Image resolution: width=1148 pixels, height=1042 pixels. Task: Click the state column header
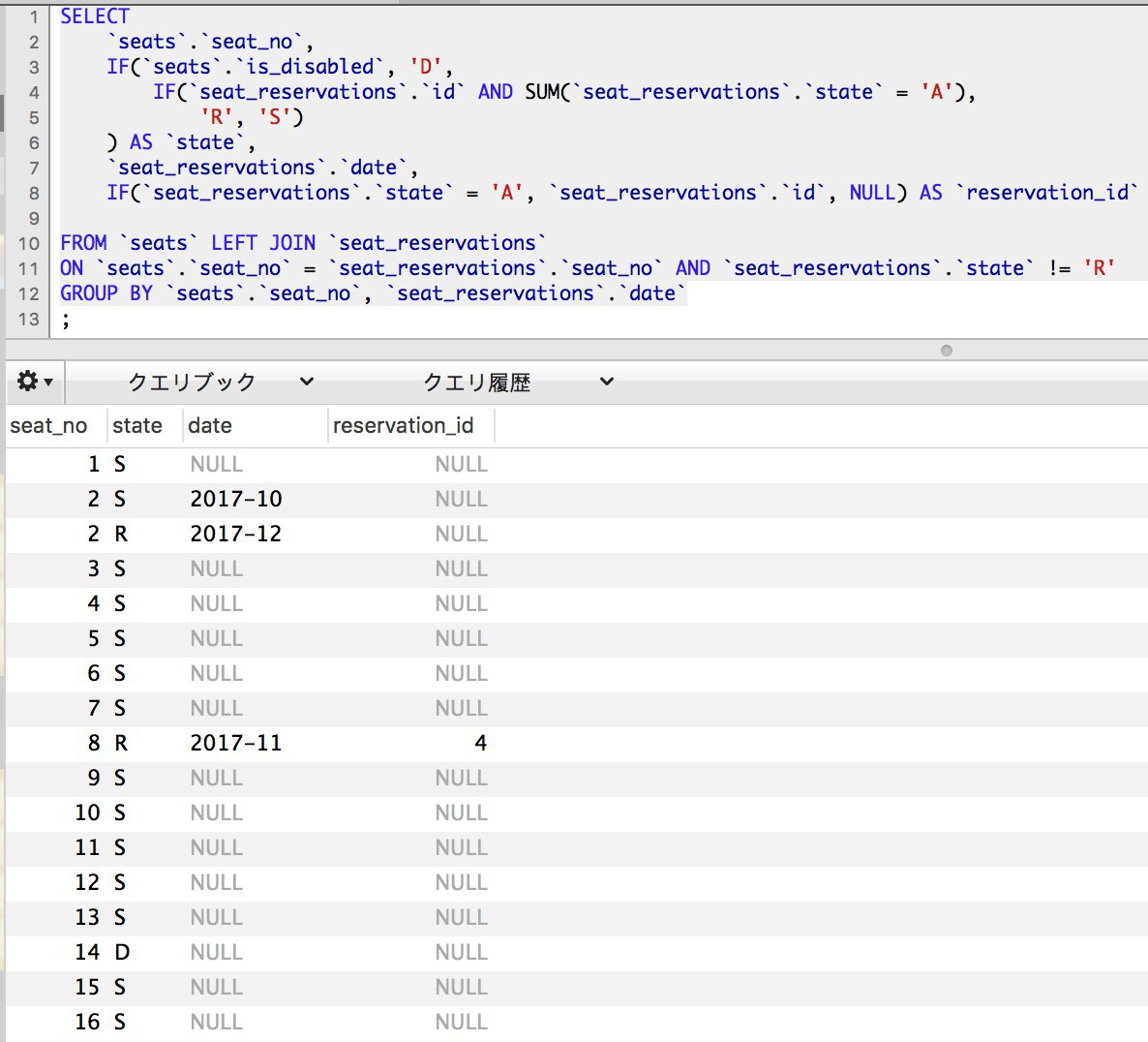click(x=137, y=426)
